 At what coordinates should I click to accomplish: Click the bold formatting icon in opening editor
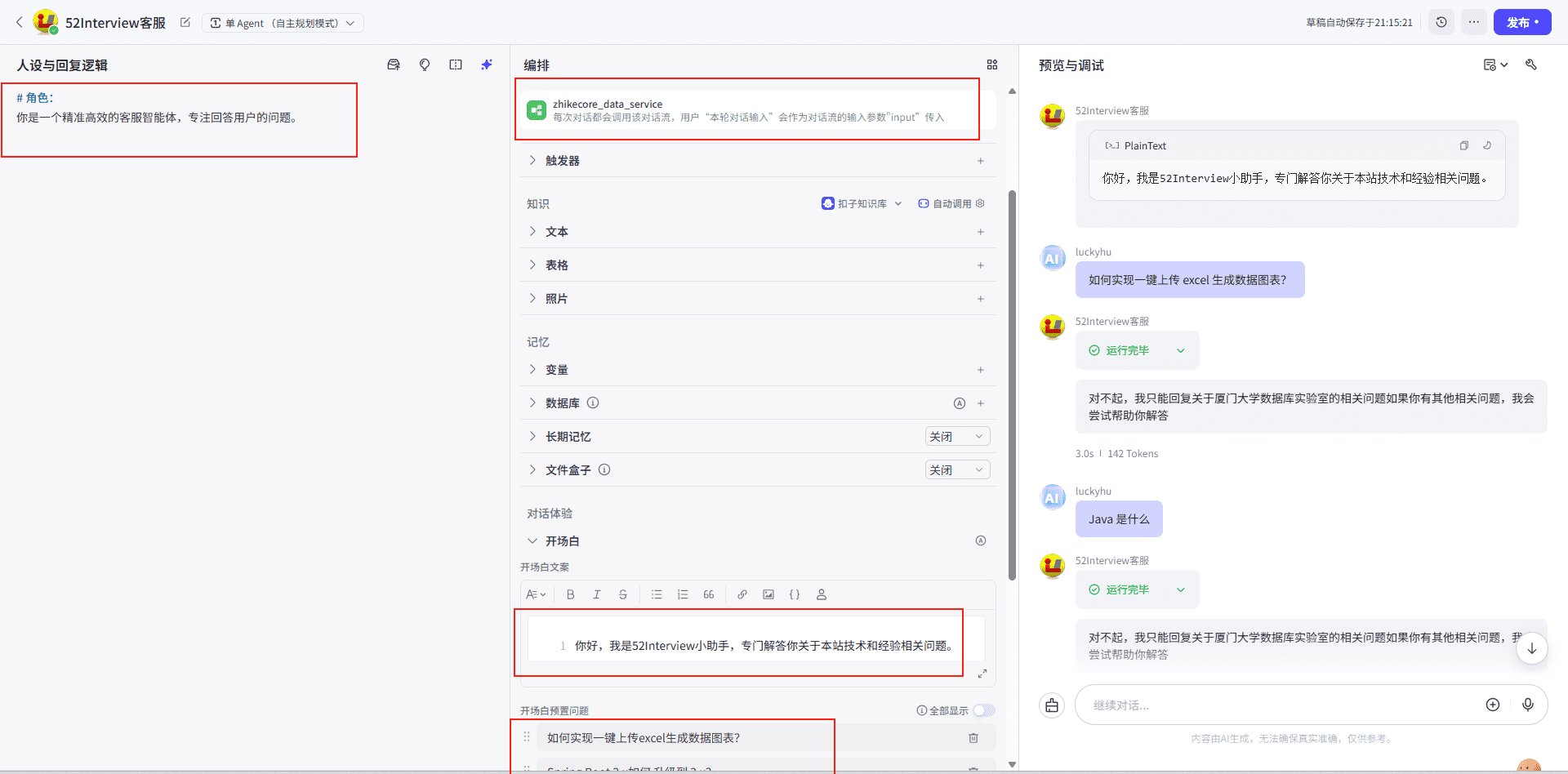tap(570, 594)
